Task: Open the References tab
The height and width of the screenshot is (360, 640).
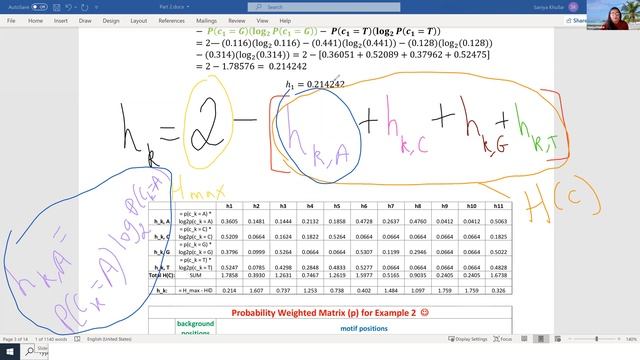Action: tap(171, 21)
